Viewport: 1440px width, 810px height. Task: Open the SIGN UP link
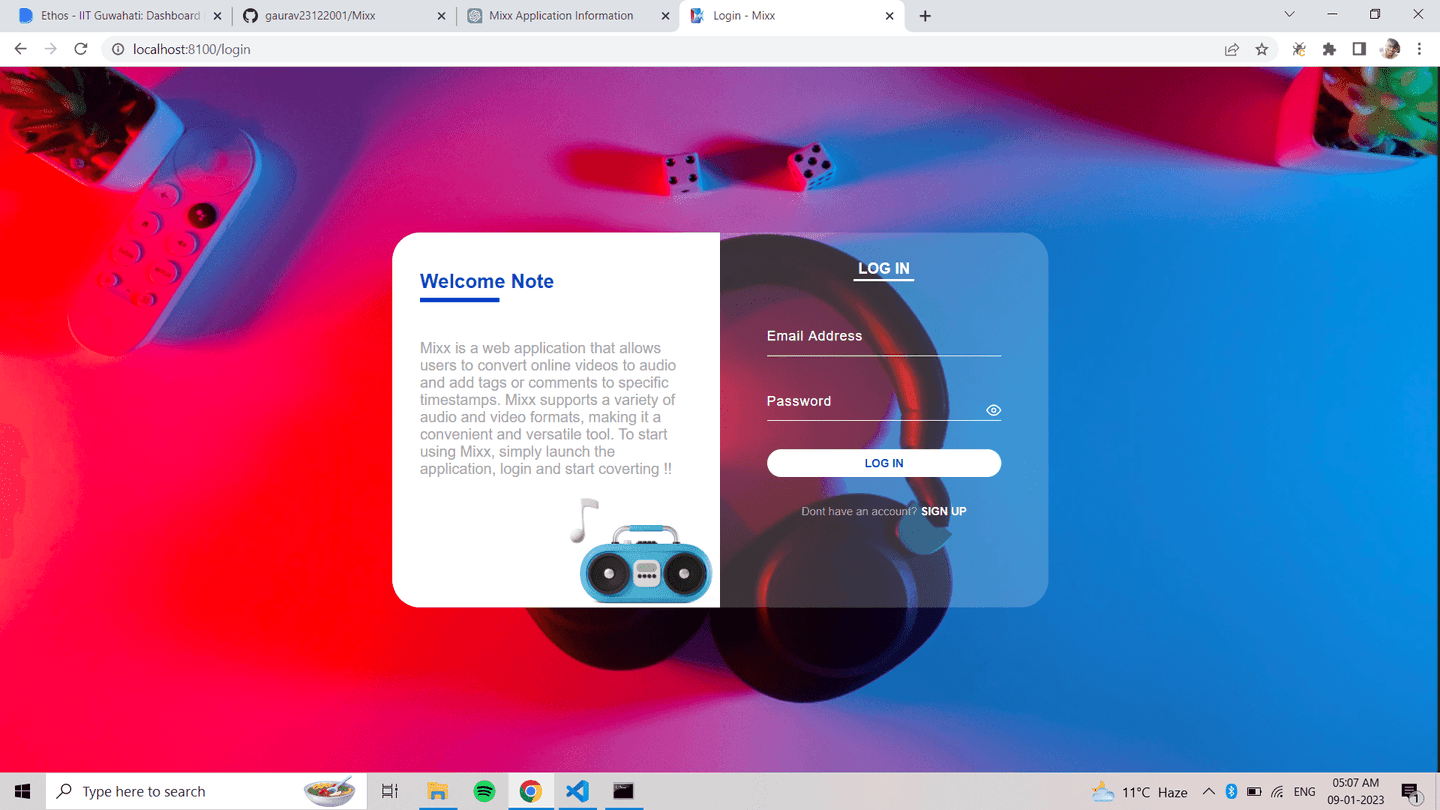click(943, 511)
